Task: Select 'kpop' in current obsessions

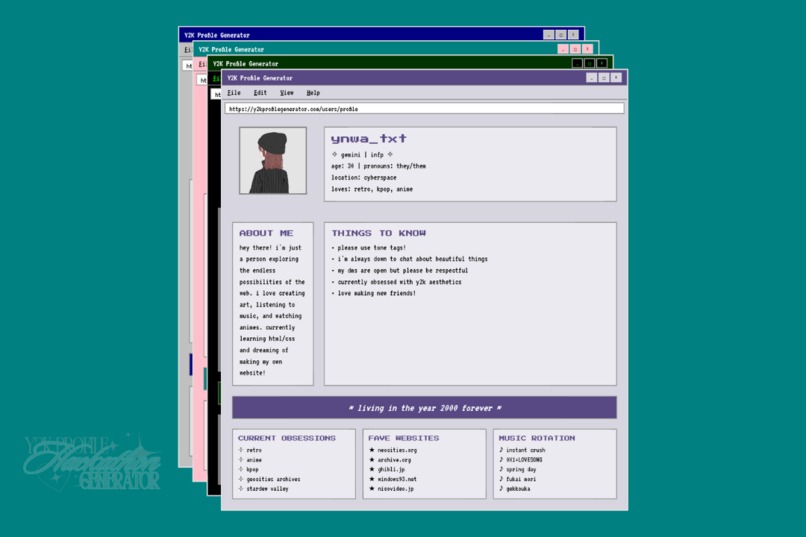Action: [248, 470]
